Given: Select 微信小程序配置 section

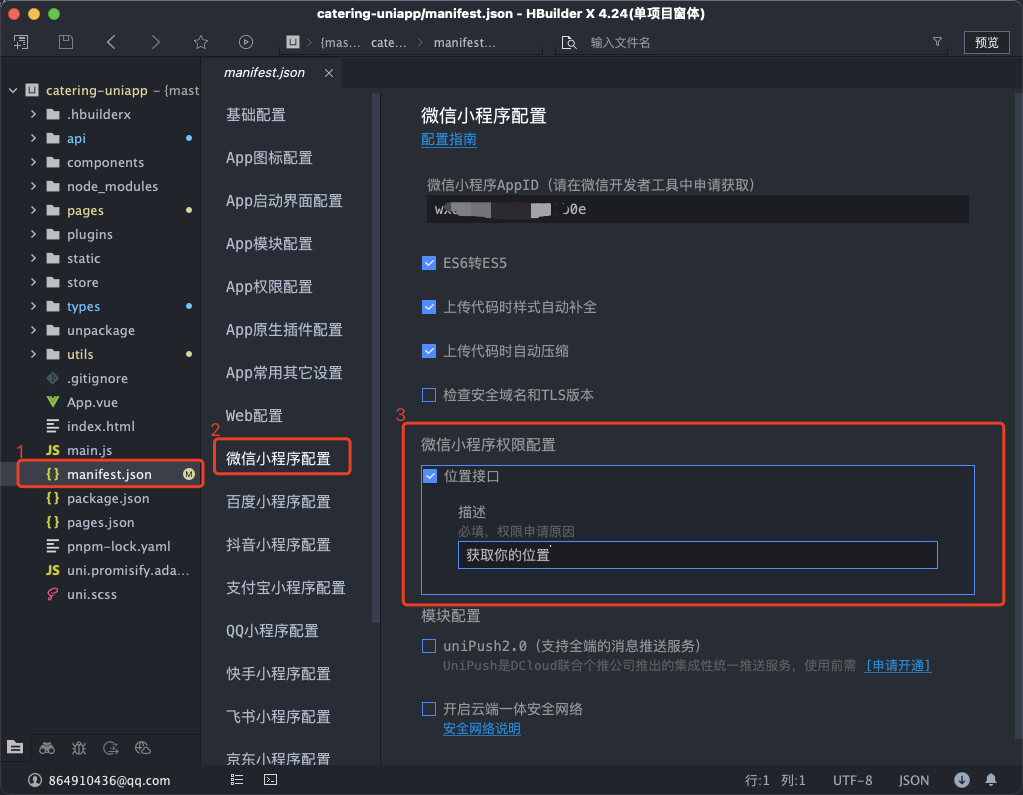Looking at the screenshot, I should click(x=278, y=459).
